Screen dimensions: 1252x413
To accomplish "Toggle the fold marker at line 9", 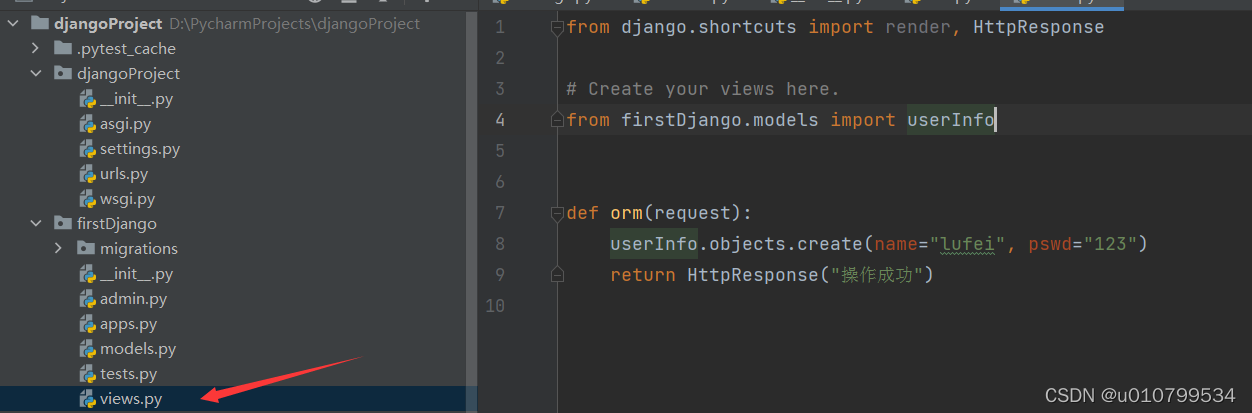I will click(557, 275).
